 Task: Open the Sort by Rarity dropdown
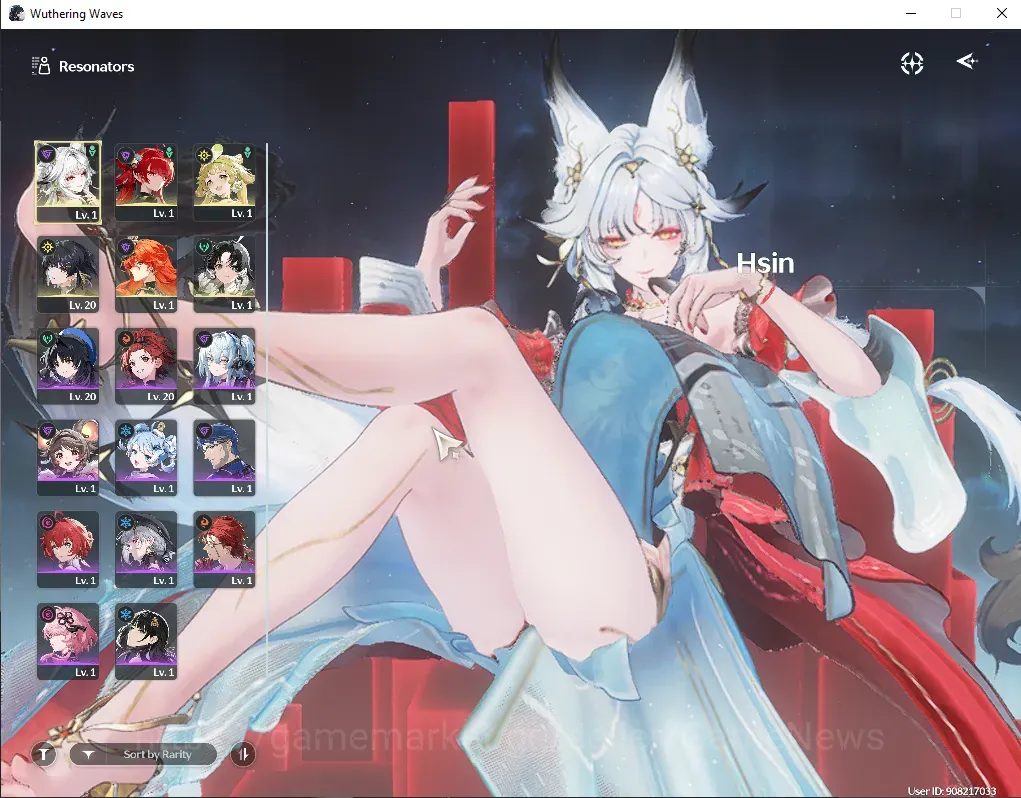[143, 754]
